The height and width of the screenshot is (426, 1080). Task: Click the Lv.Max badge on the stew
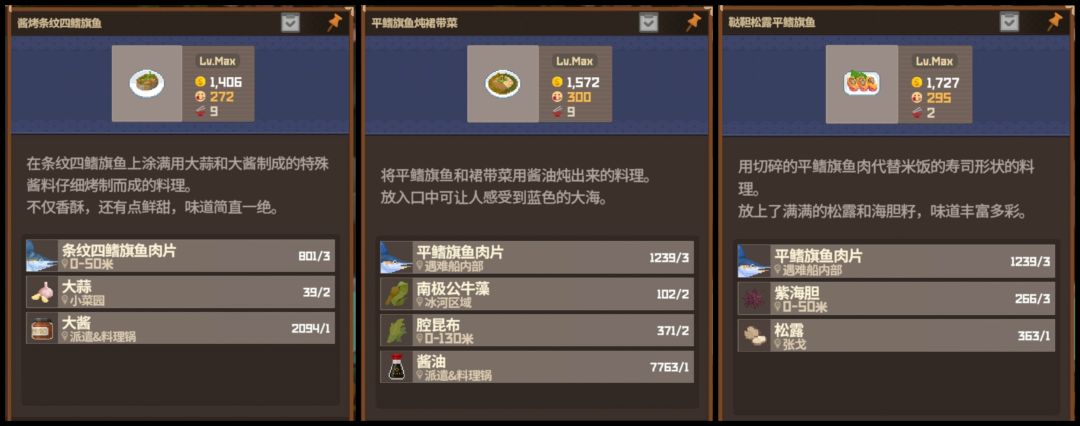coord(574,61)
